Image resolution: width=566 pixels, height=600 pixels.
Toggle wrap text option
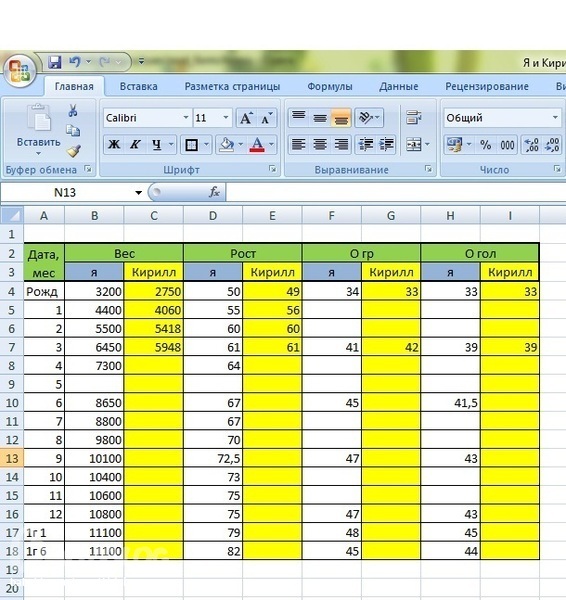(x=414, y=117)
